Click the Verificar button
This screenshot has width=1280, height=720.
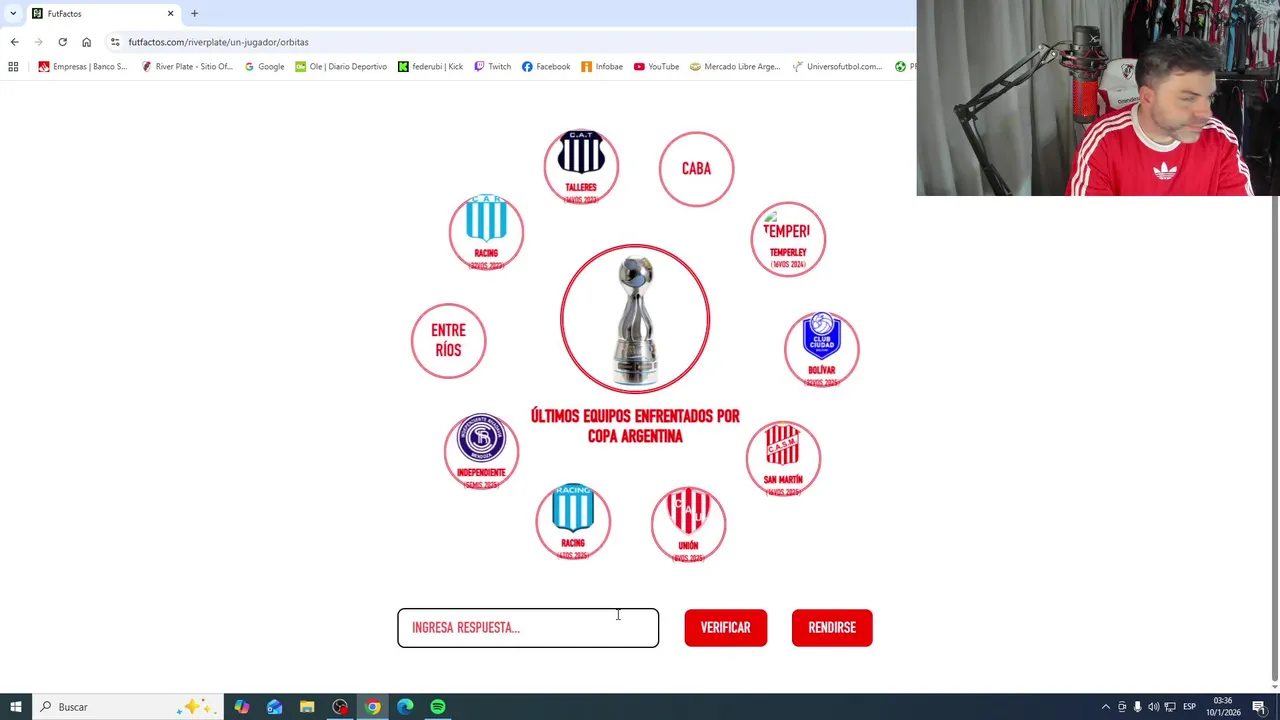[x=725, y=628]
